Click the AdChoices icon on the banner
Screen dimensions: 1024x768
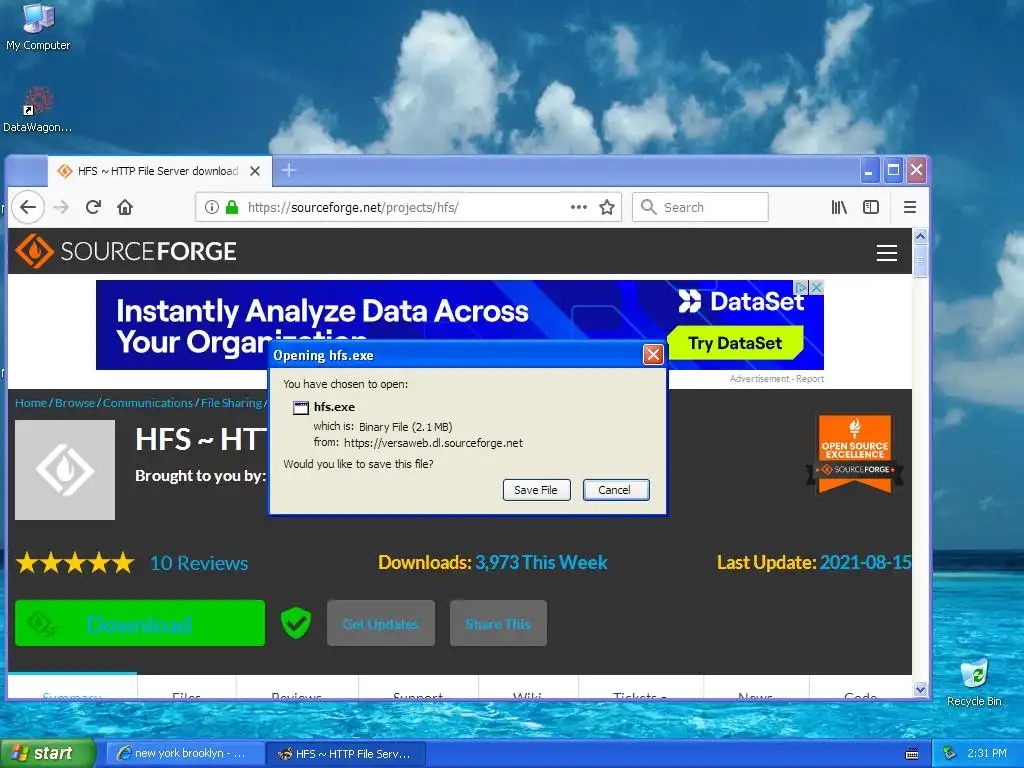801,287
